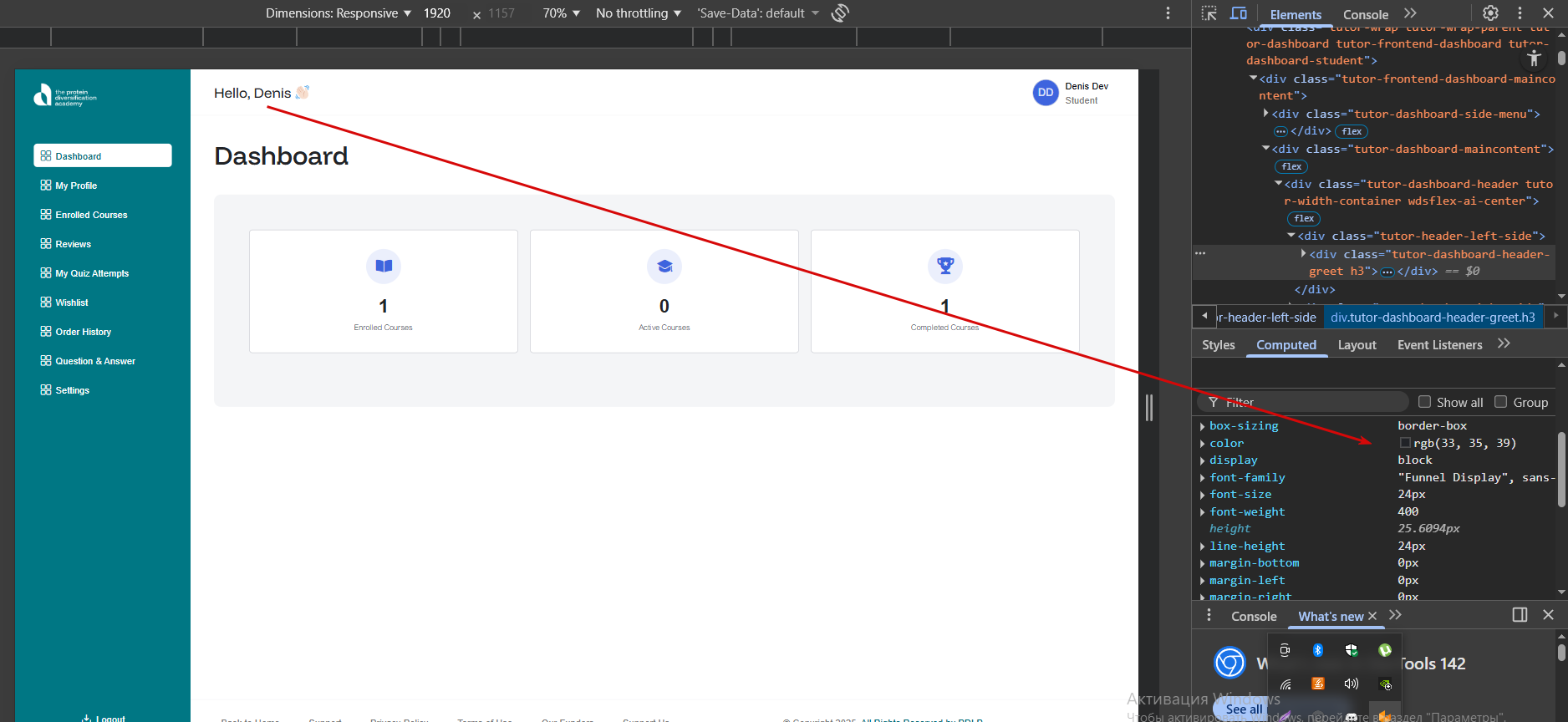Open the drawer three-dot options menu
This screenshot has width=1568, height=722.
pyautogui.click(x=1209, y=615)
